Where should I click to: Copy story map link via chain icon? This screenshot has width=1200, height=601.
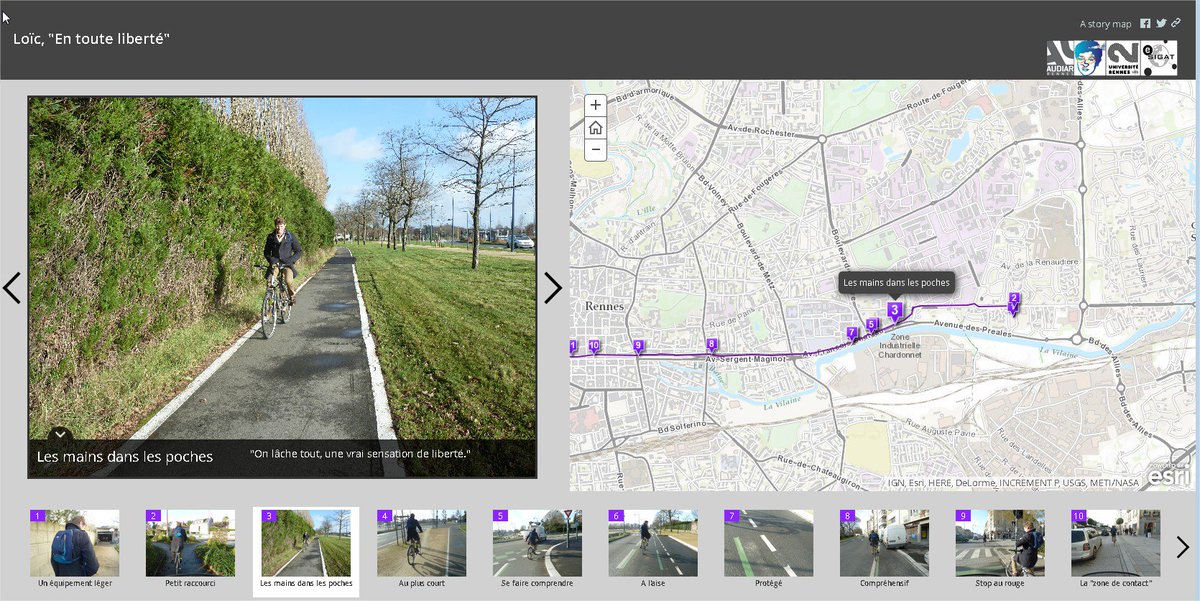tap(1176, 23)
